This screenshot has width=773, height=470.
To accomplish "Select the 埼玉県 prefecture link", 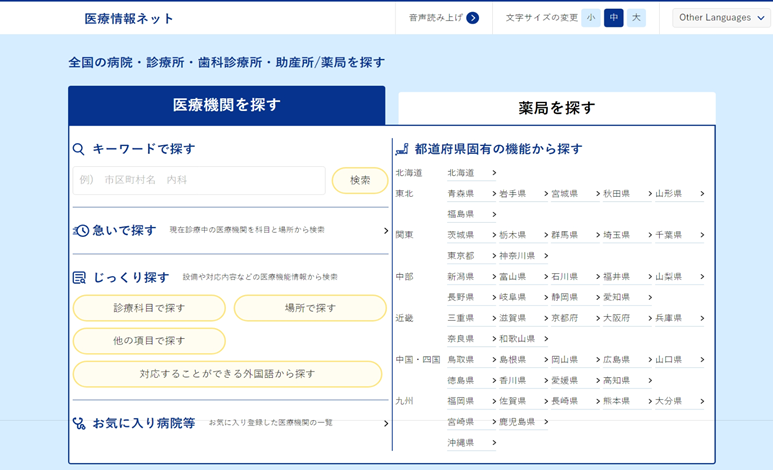I will pos(628,235).
